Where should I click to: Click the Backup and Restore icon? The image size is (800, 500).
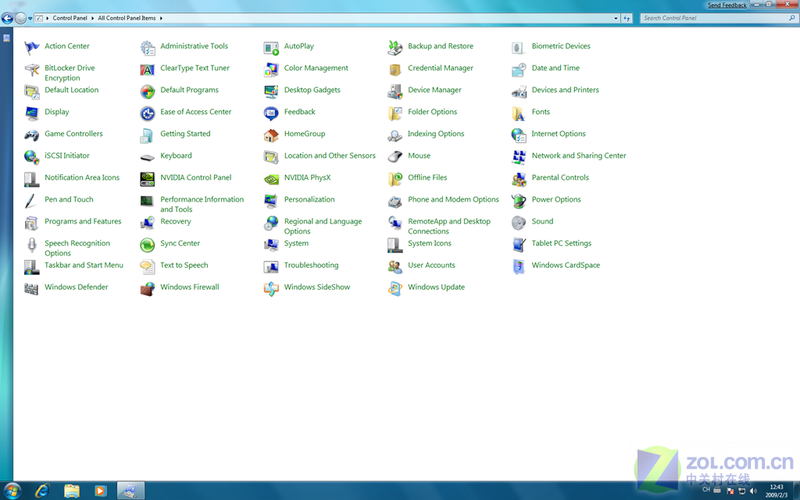pos(395,48)
